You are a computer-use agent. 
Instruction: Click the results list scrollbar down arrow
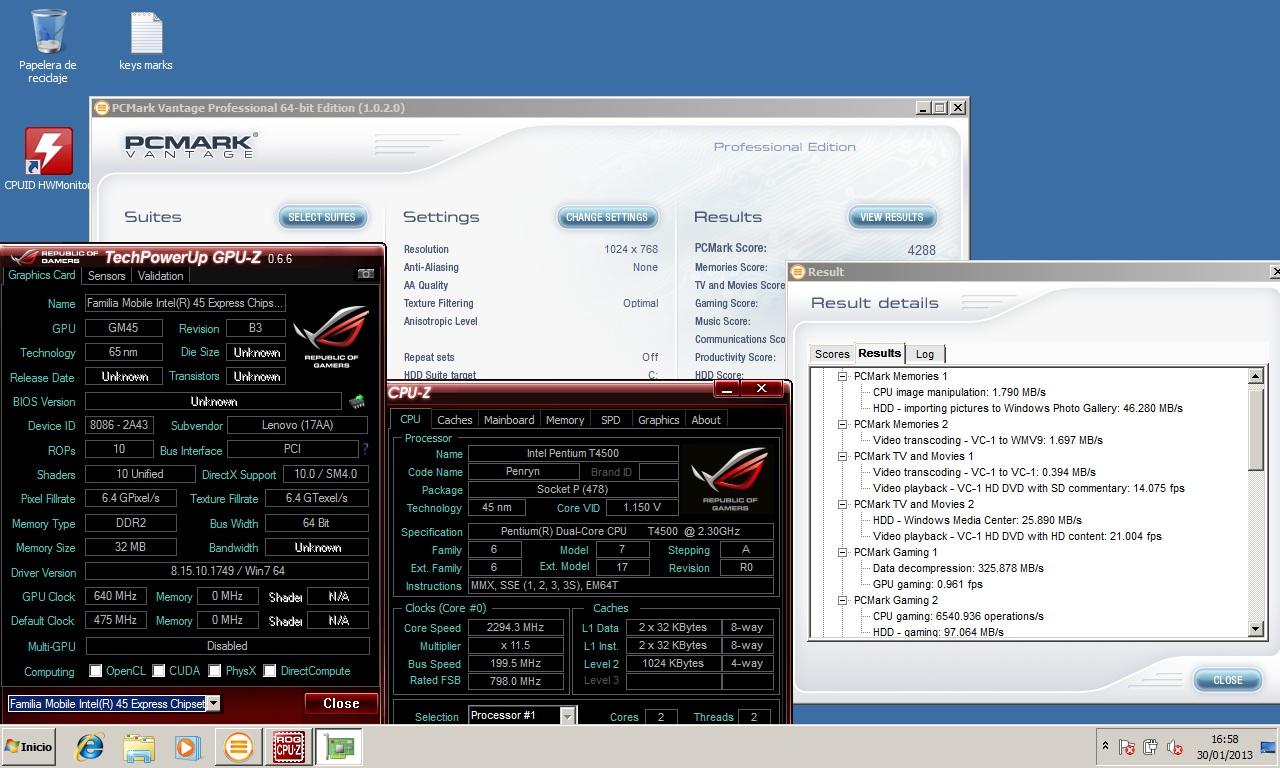pyautogui.click(x=1256, y=629)
